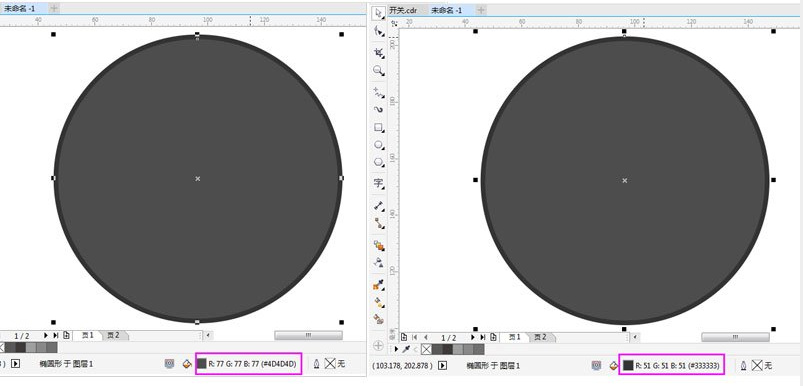The width and height of the screenshot is (803, 386).
Task: Select the Rectangle tool
Action: pyautogui.click(x=378, y=127)
